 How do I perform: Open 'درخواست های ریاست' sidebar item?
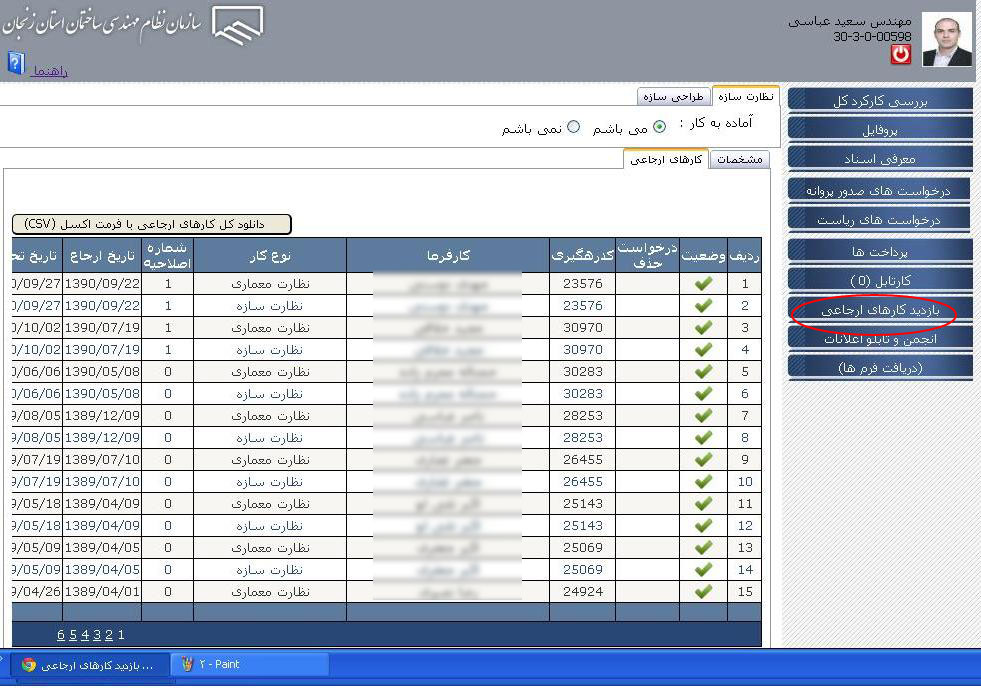(x=880, y=220)
